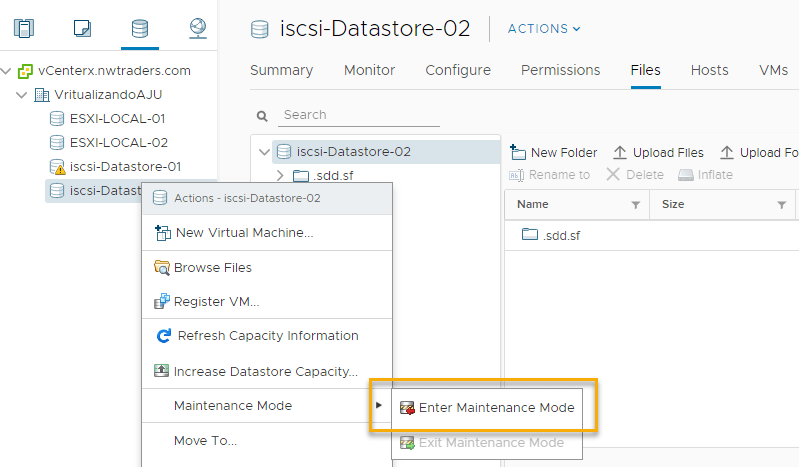799x467 pixels.
Task: Expand the .sdd.sf folder in tree
Action: [281, 176]
